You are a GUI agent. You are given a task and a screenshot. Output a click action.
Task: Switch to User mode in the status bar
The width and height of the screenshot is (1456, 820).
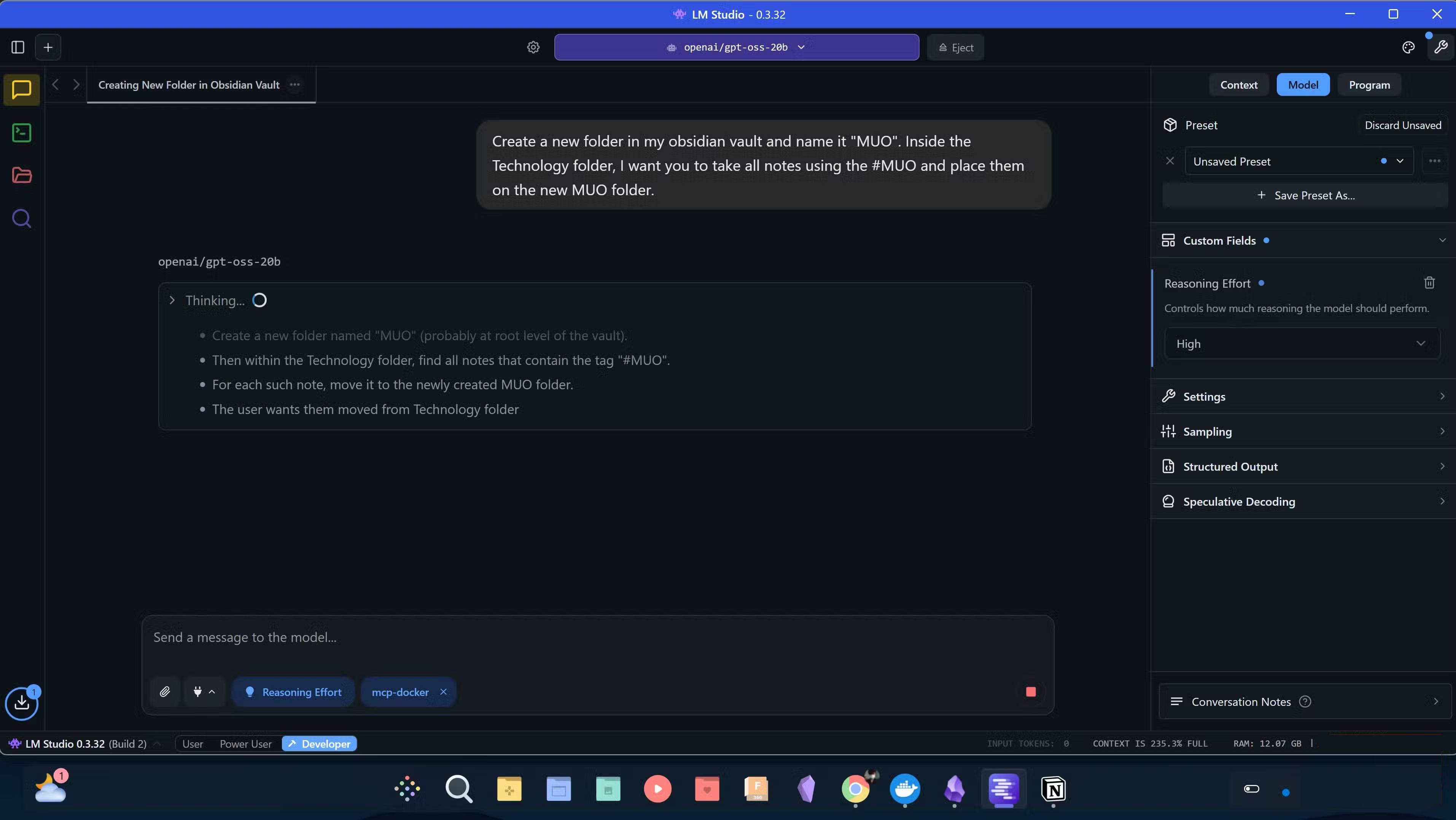click(x=192, y=744)
